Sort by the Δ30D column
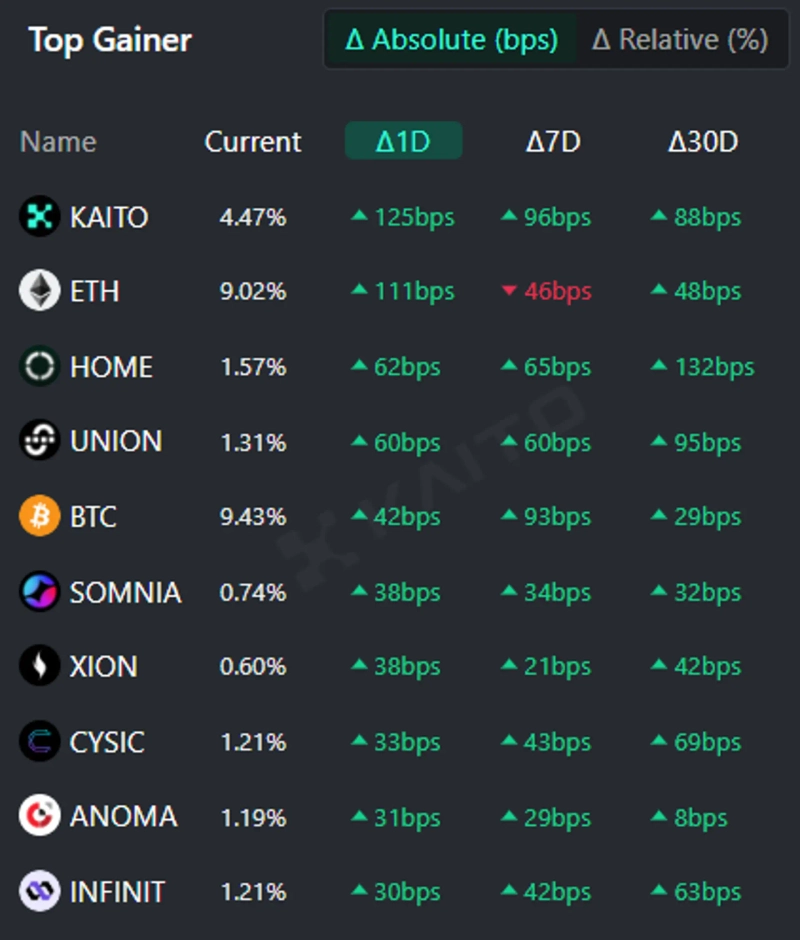This screenshot has width=800, height=940. tap(703, 141)
